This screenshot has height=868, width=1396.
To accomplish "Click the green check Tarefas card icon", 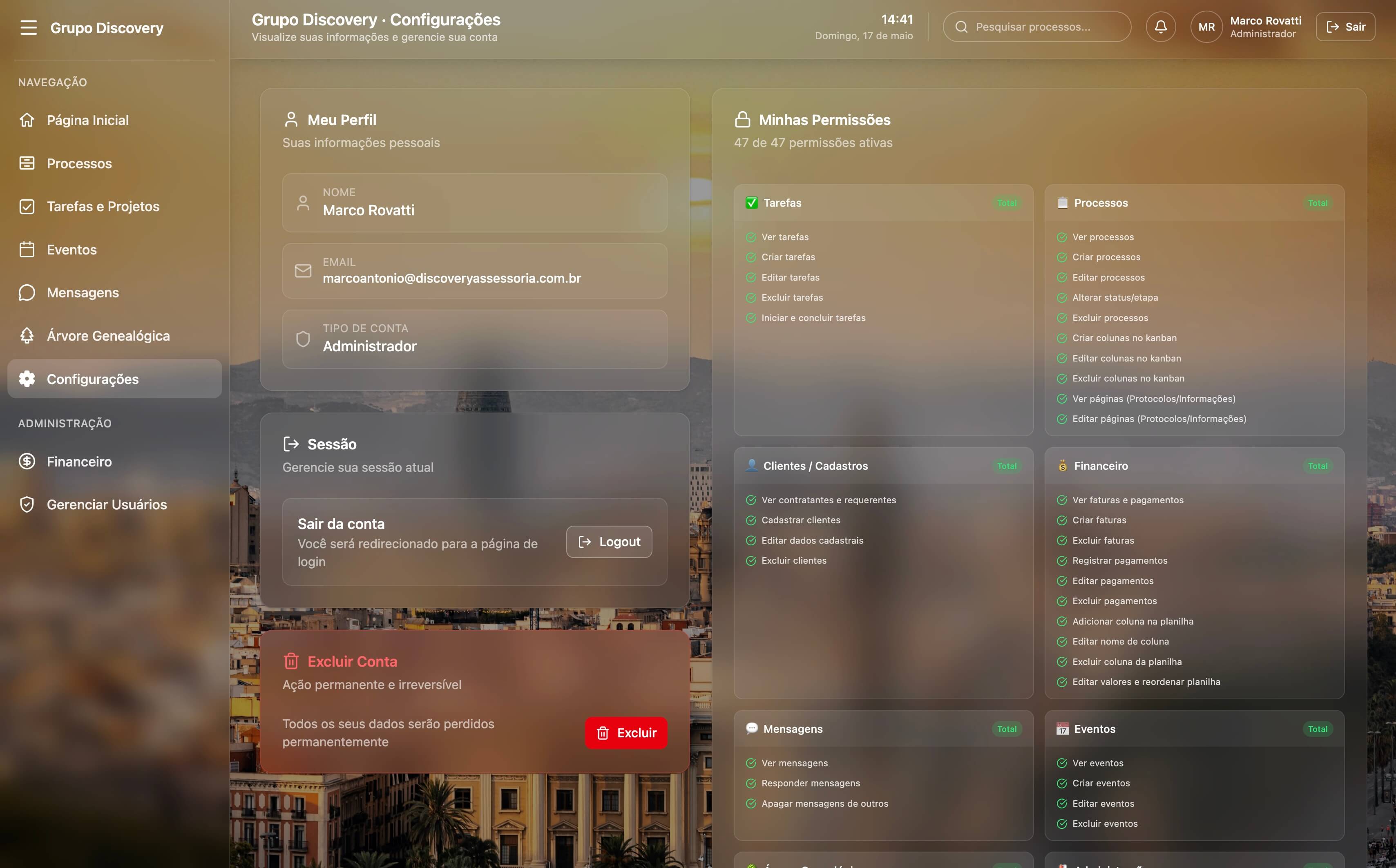I will click(751, 203).
